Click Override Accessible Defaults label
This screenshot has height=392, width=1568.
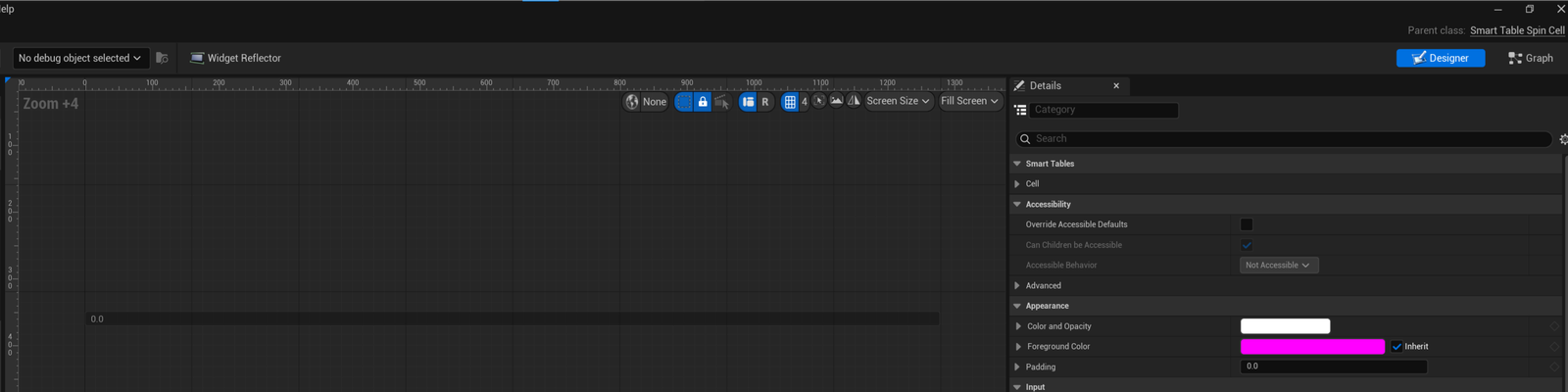coord(1076,224)
